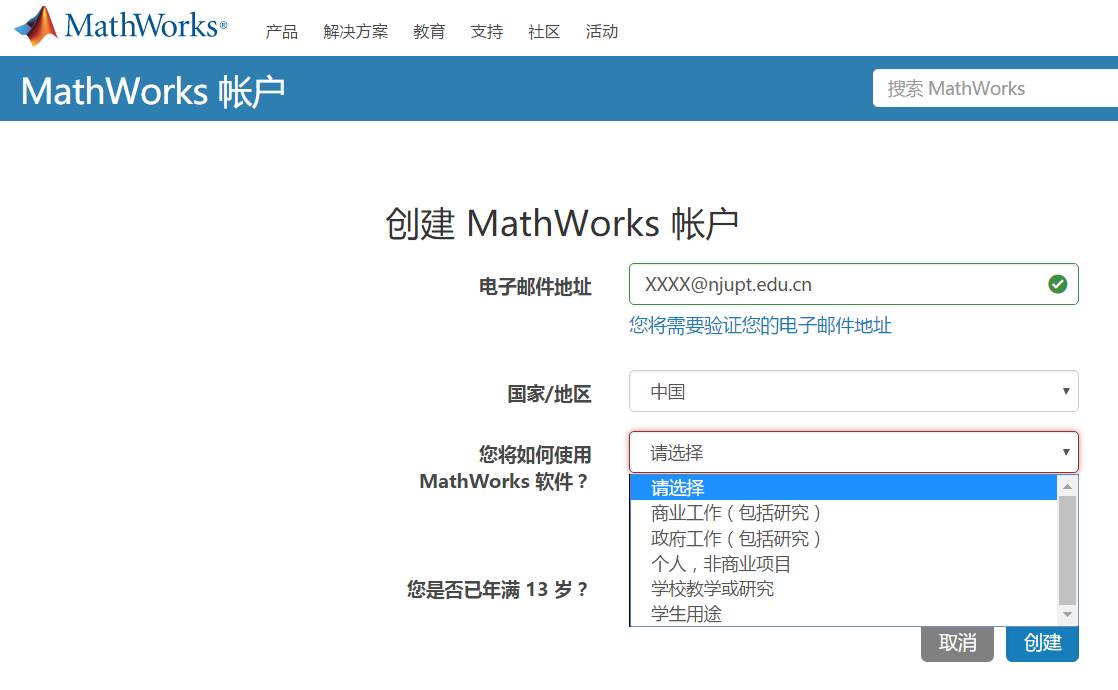This screenshot has width=1118, height=690.
Task: Open the 产品 menu
Action: click(x=282, y=31)
